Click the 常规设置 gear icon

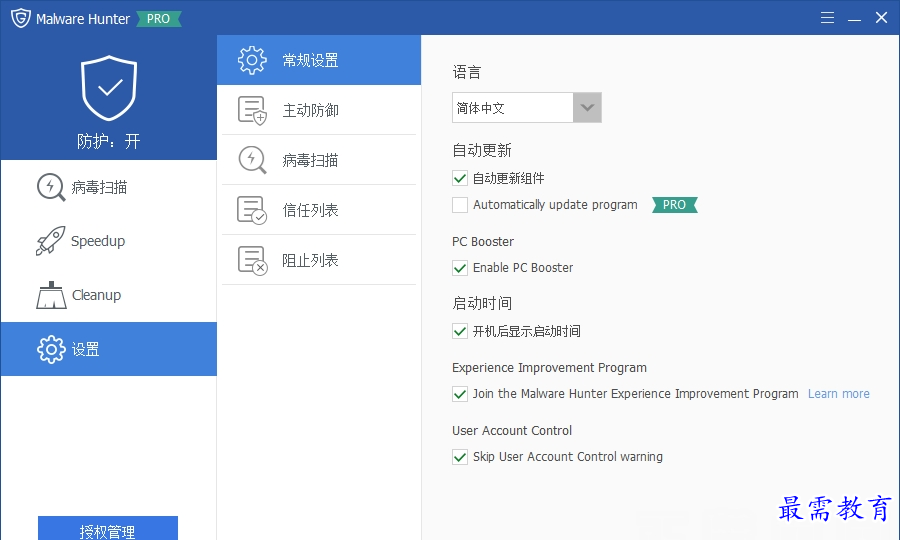pos(252,60)
